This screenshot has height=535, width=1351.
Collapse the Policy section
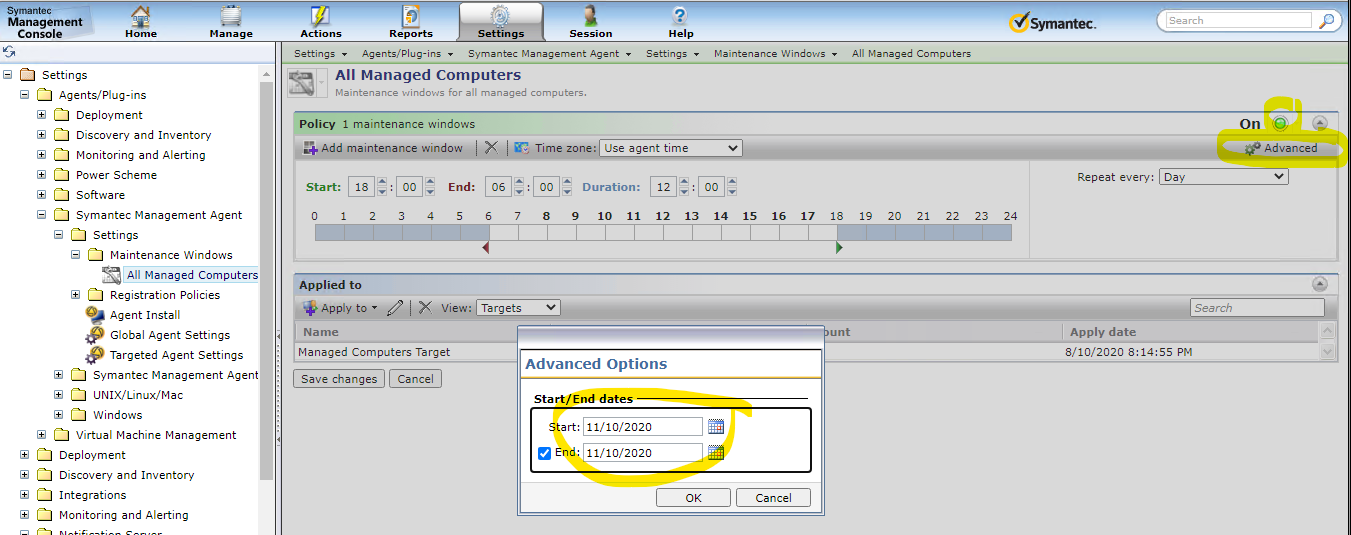click(x=1319, y=123)
